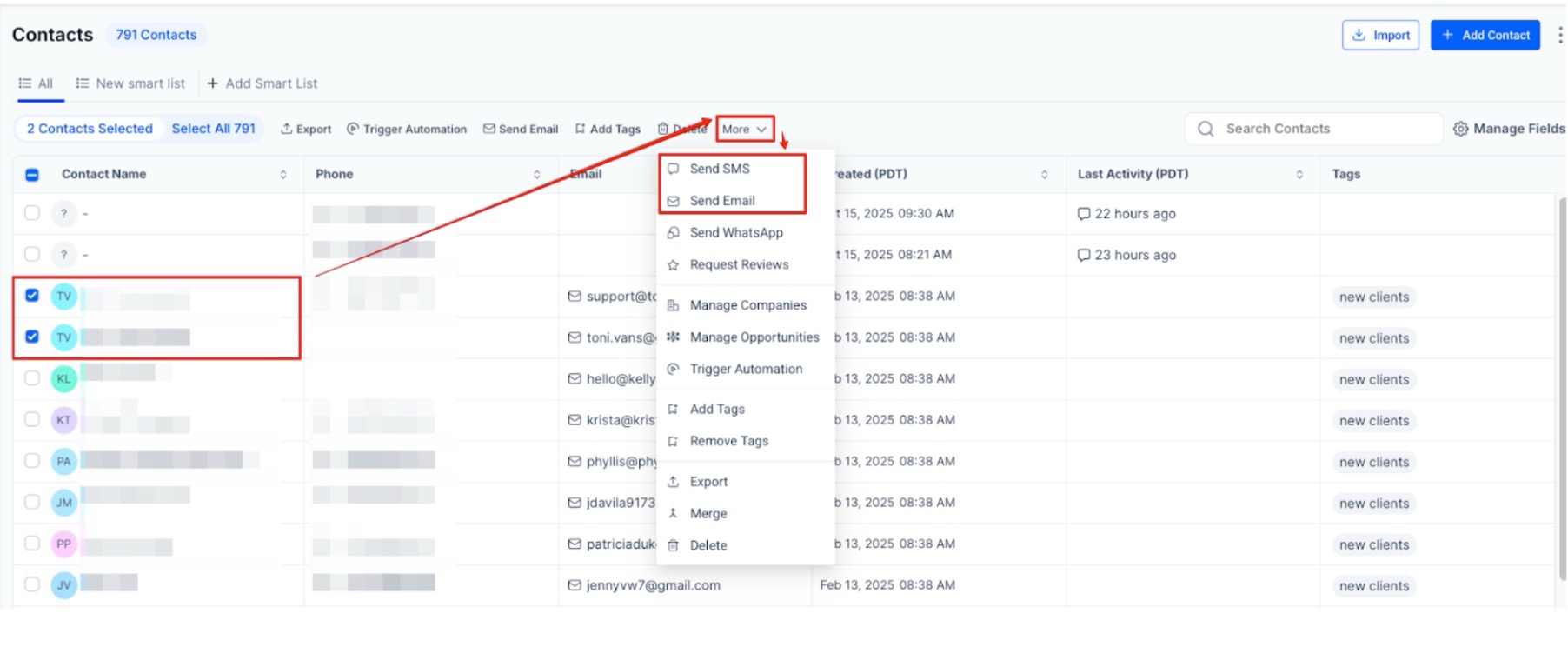The width and height of the screenshot is (1568, 647).
Task: Collapse the More dropdown
Action: pos(745,129)
